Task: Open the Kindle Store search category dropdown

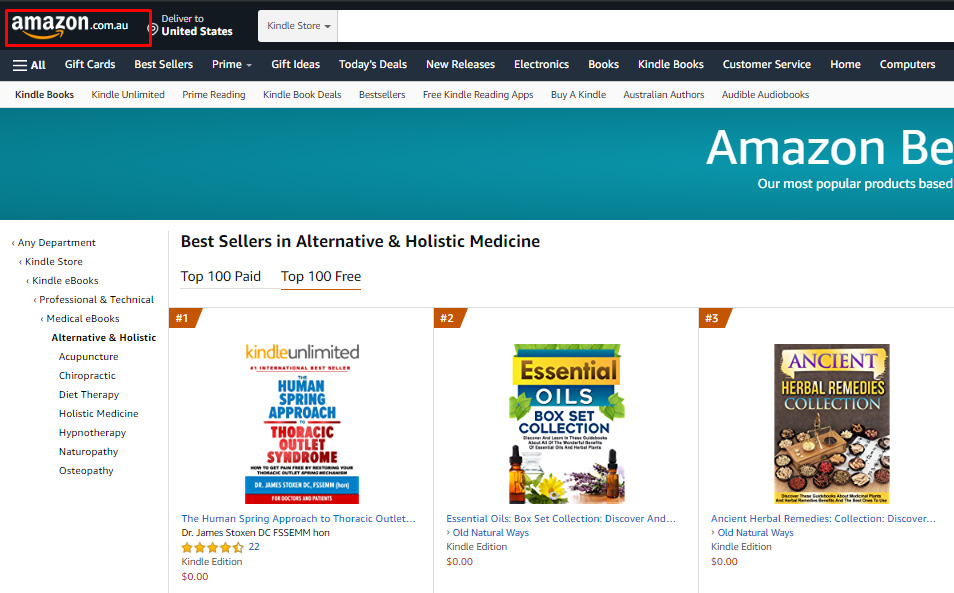Action: tap(299, 26)
